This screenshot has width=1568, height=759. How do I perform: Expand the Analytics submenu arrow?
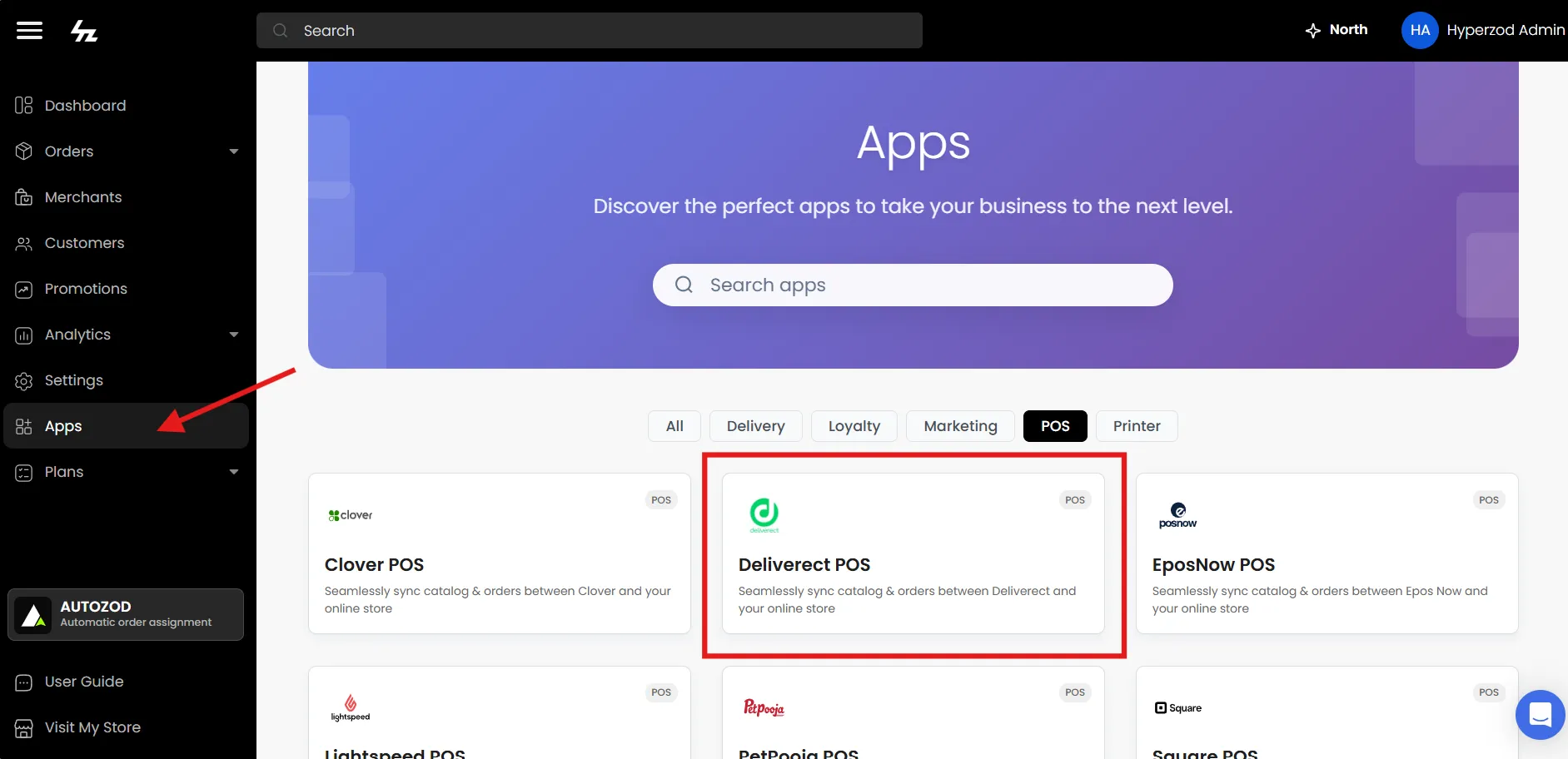pos(234,335)
